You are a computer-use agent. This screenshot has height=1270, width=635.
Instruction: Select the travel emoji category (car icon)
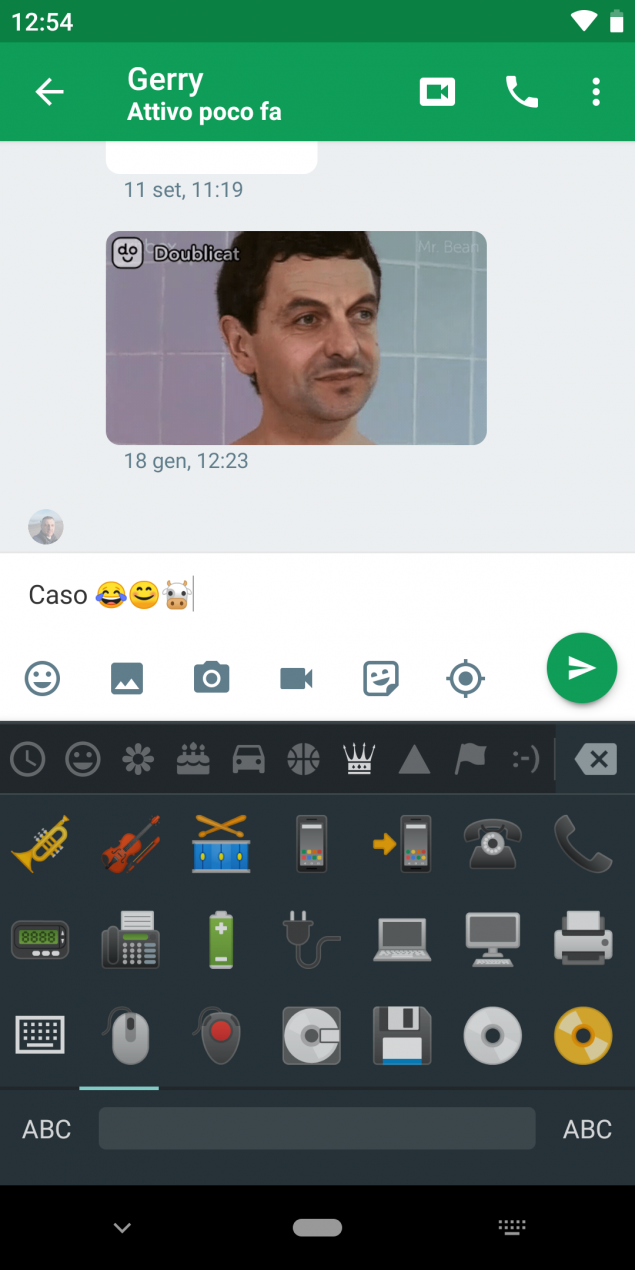pos(248,760)
